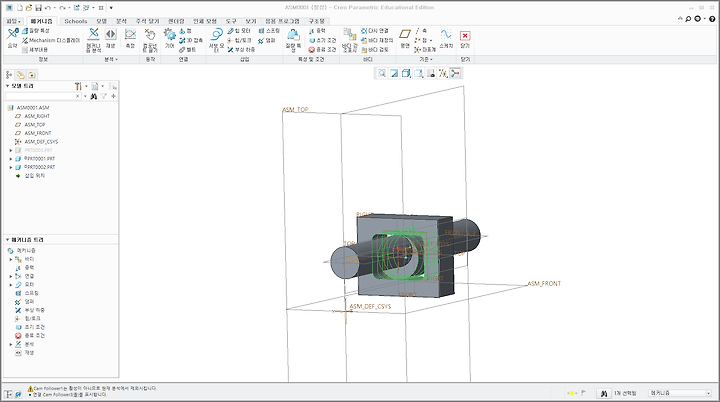Viewport: 720px width, 402px height.
Task: Click Refit zoom icon in graphics toolbar
Action: click(382, 74)
